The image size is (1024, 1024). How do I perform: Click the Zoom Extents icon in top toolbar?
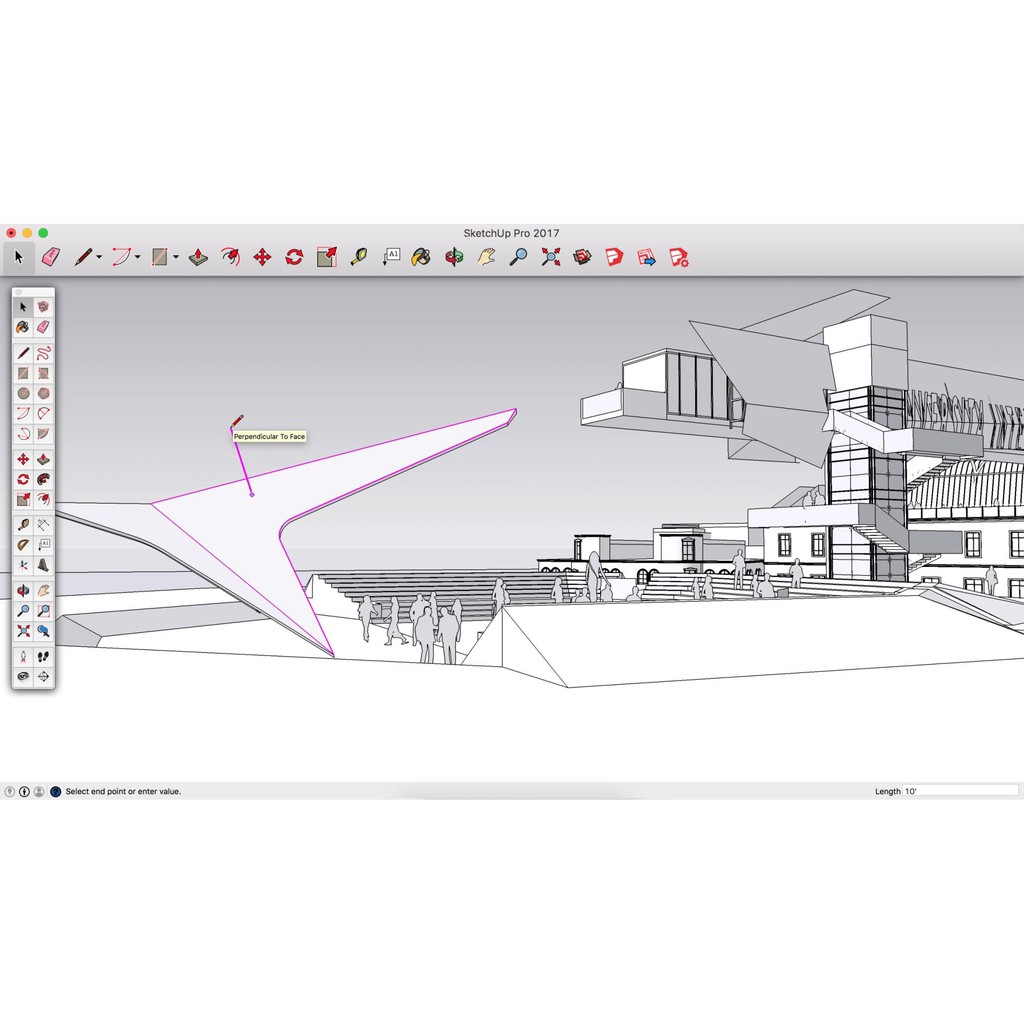(550, 257)
